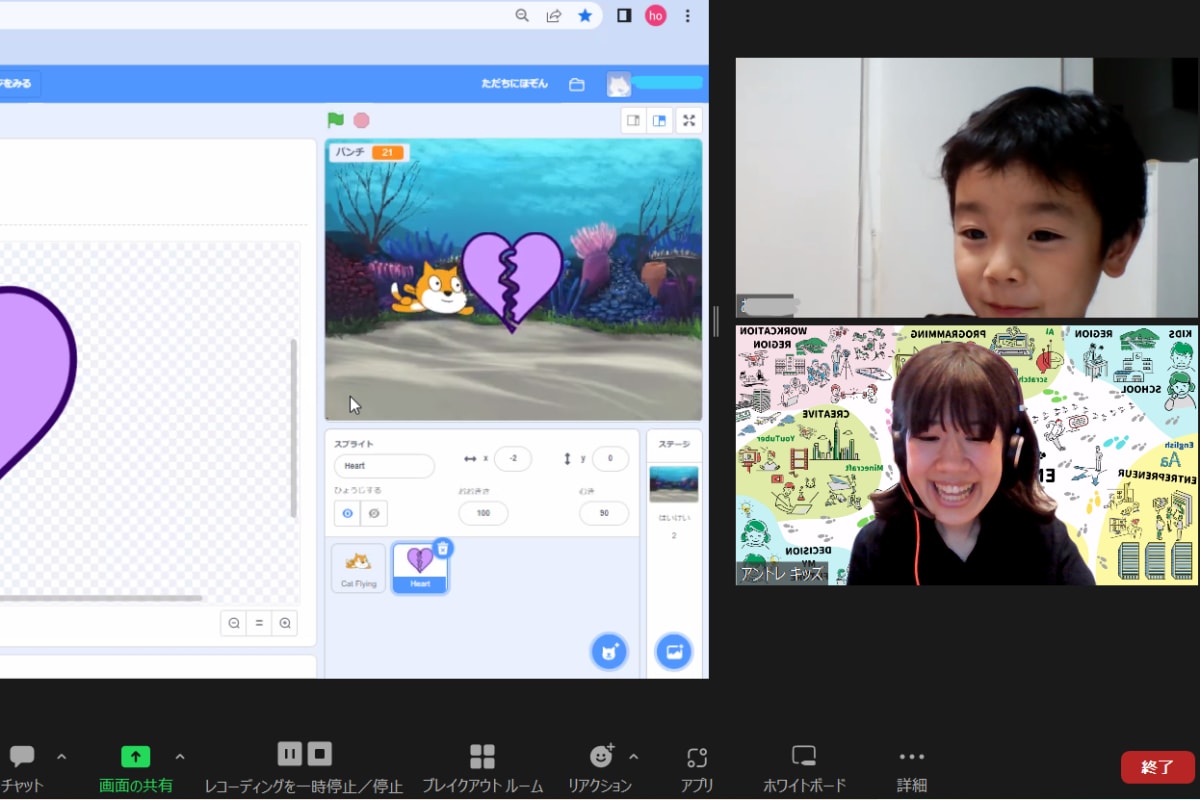
Task: Pause the Zoom recording
Action: (290, 754)
